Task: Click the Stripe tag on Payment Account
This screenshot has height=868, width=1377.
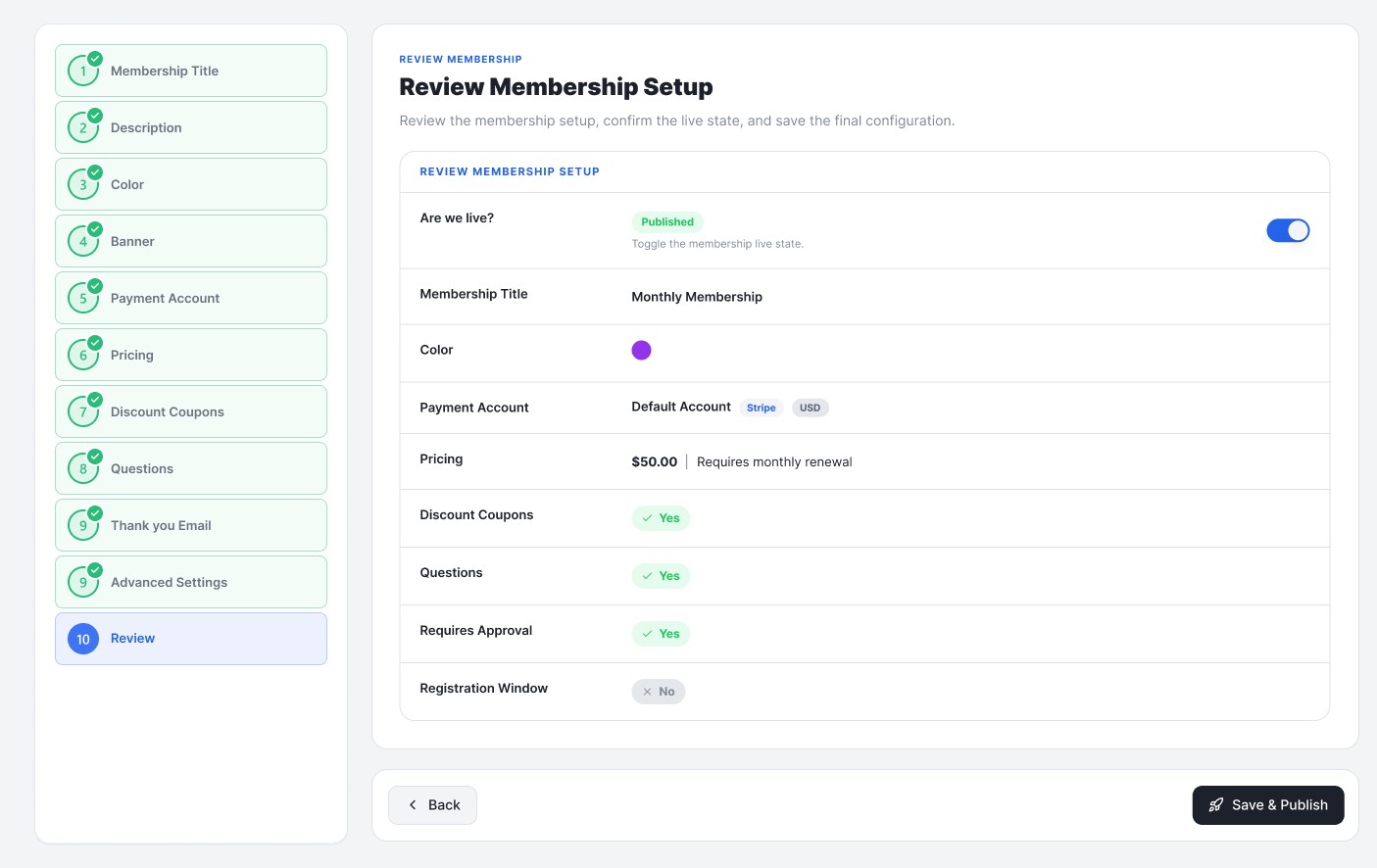Action: pos(762,408)
